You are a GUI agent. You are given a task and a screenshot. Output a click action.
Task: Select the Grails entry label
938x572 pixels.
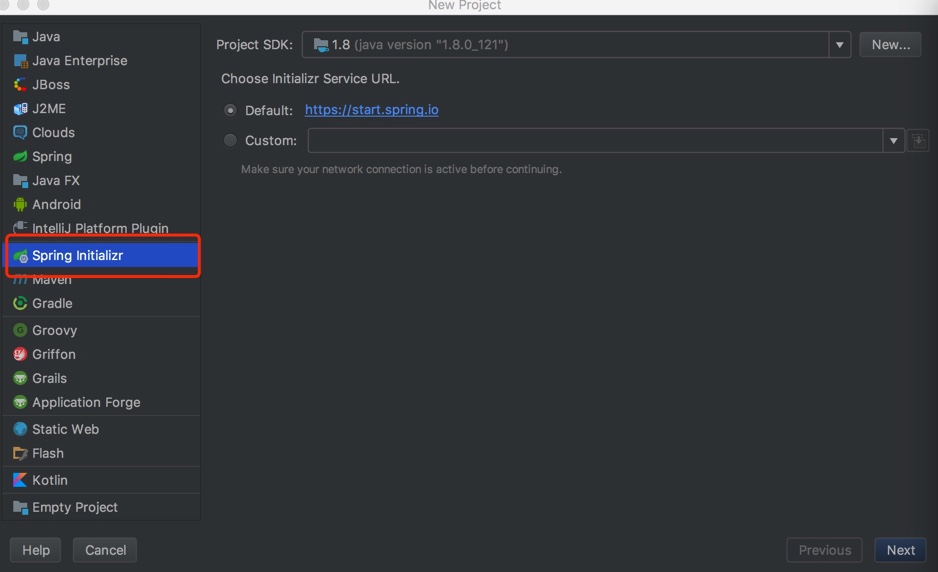click(50, 378)
